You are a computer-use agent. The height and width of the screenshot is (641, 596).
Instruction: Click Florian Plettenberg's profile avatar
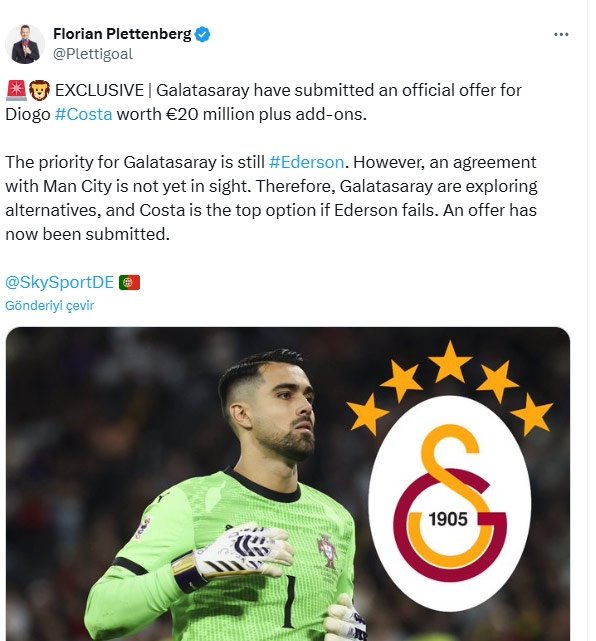[25, 44]
